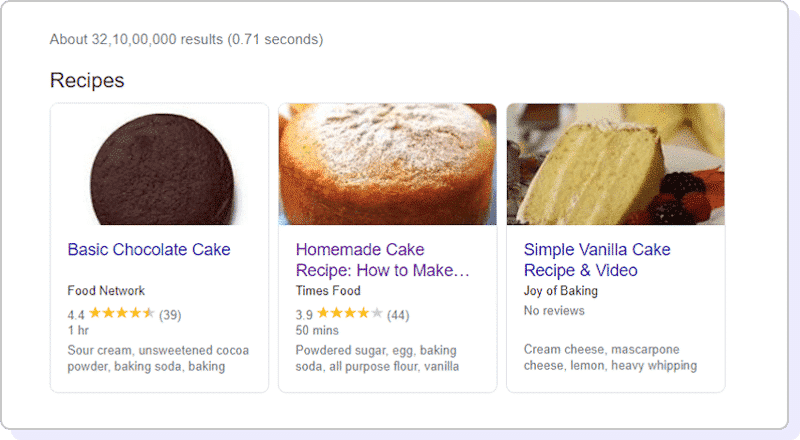Click the Joy of Baking source label
This screenshot has width=800, height=440.
pos(561,290)
